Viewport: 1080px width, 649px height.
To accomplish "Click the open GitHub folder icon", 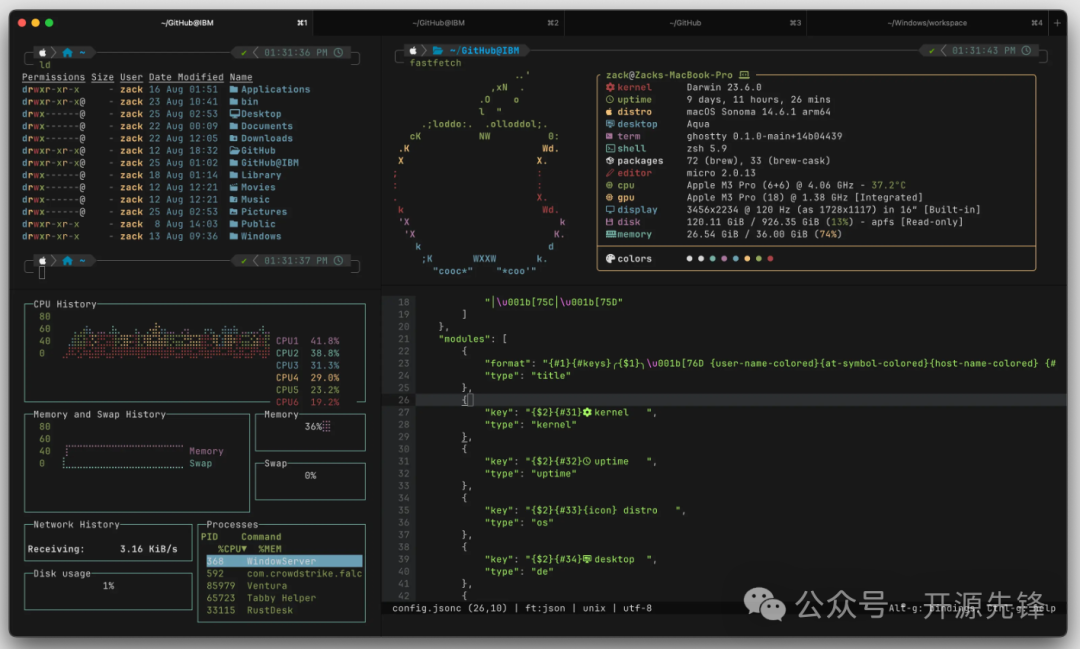I will pyautogui.click(x=234, y=150).
